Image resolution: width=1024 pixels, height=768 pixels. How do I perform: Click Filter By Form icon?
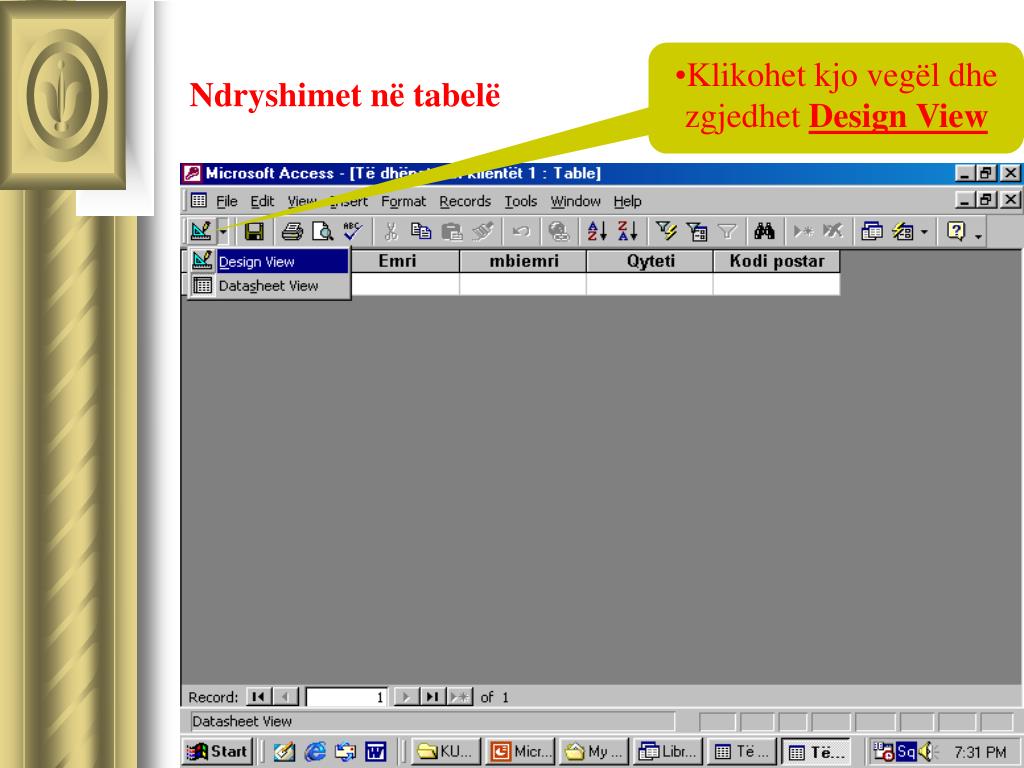tap(697, 231)
